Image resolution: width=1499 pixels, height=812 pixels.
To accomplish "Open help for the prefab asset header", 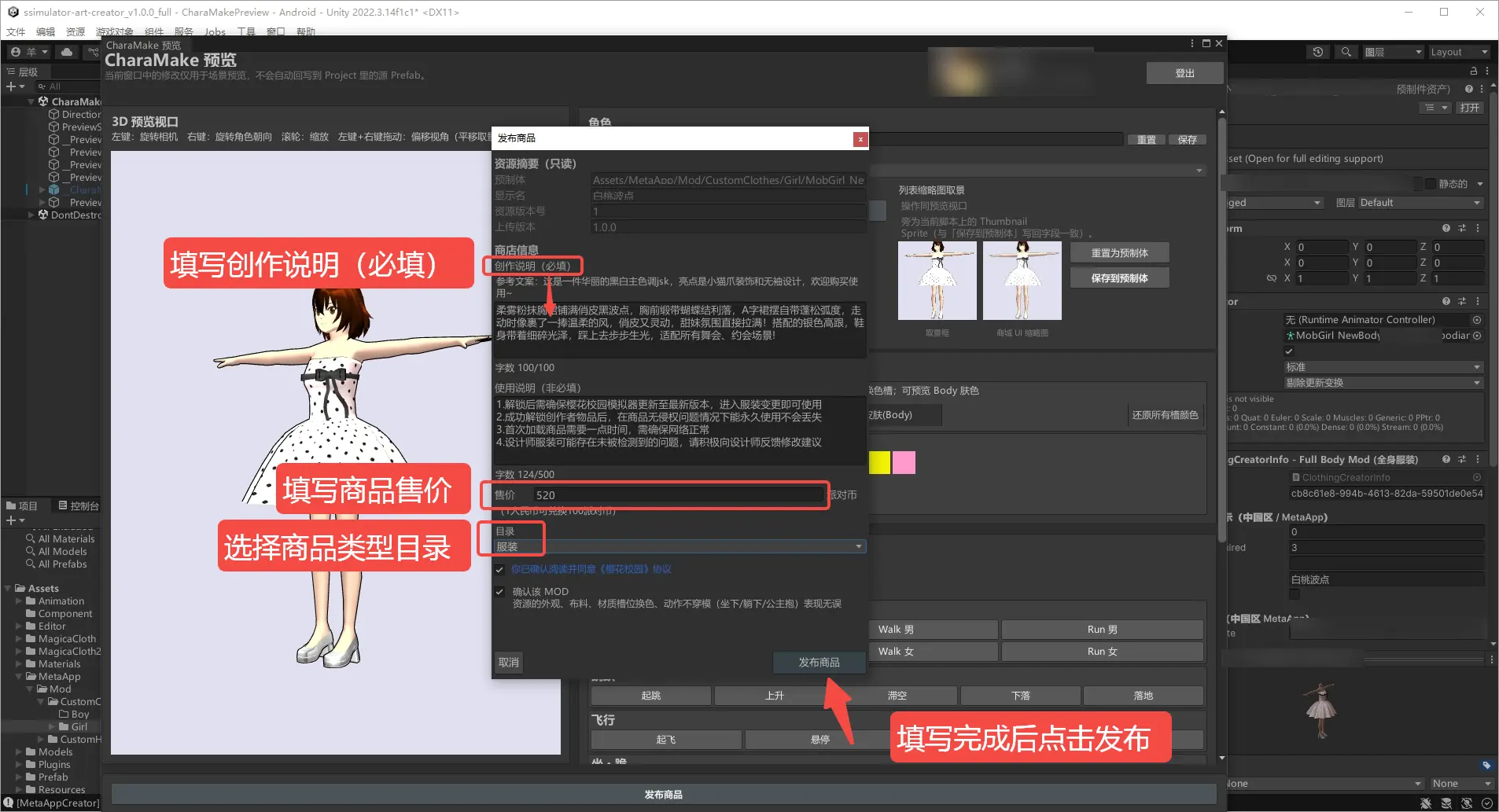I will (1468, 89).
